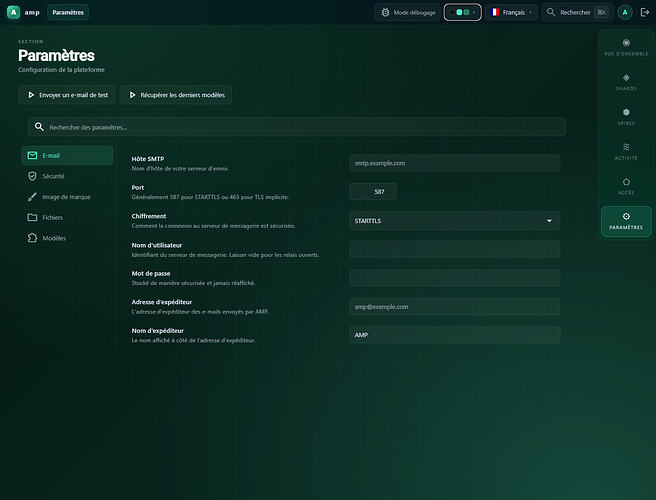This screenshot has height=500, width=656.
Task: Click the 'Chiffrement' label
Action: 149,216
